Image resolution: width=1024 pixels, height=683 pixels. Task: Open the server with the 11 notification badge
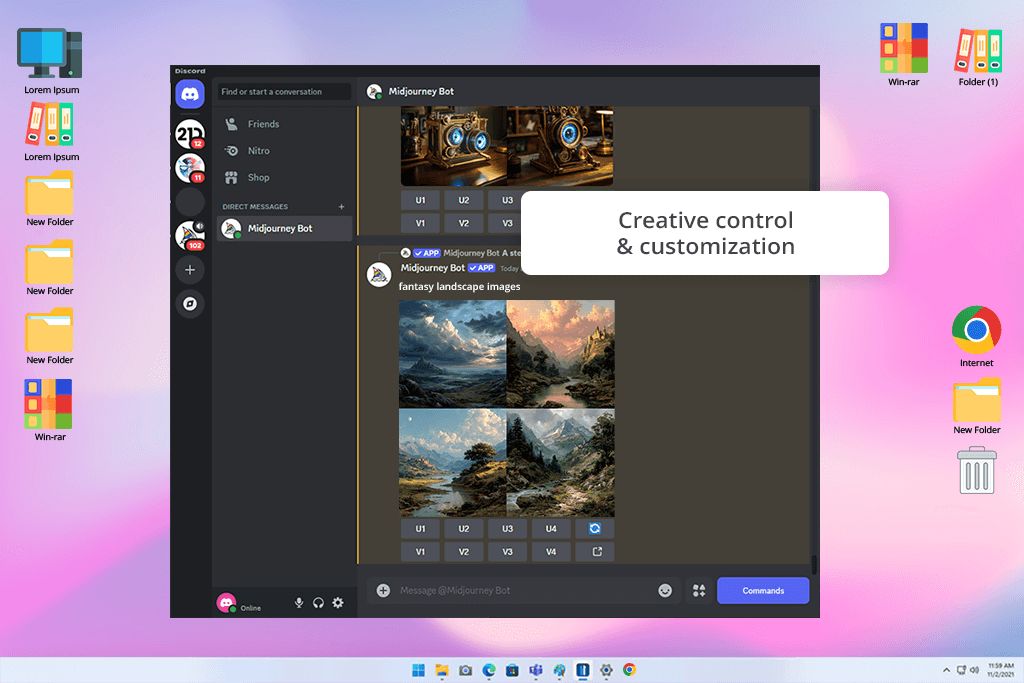pos(190,168)
